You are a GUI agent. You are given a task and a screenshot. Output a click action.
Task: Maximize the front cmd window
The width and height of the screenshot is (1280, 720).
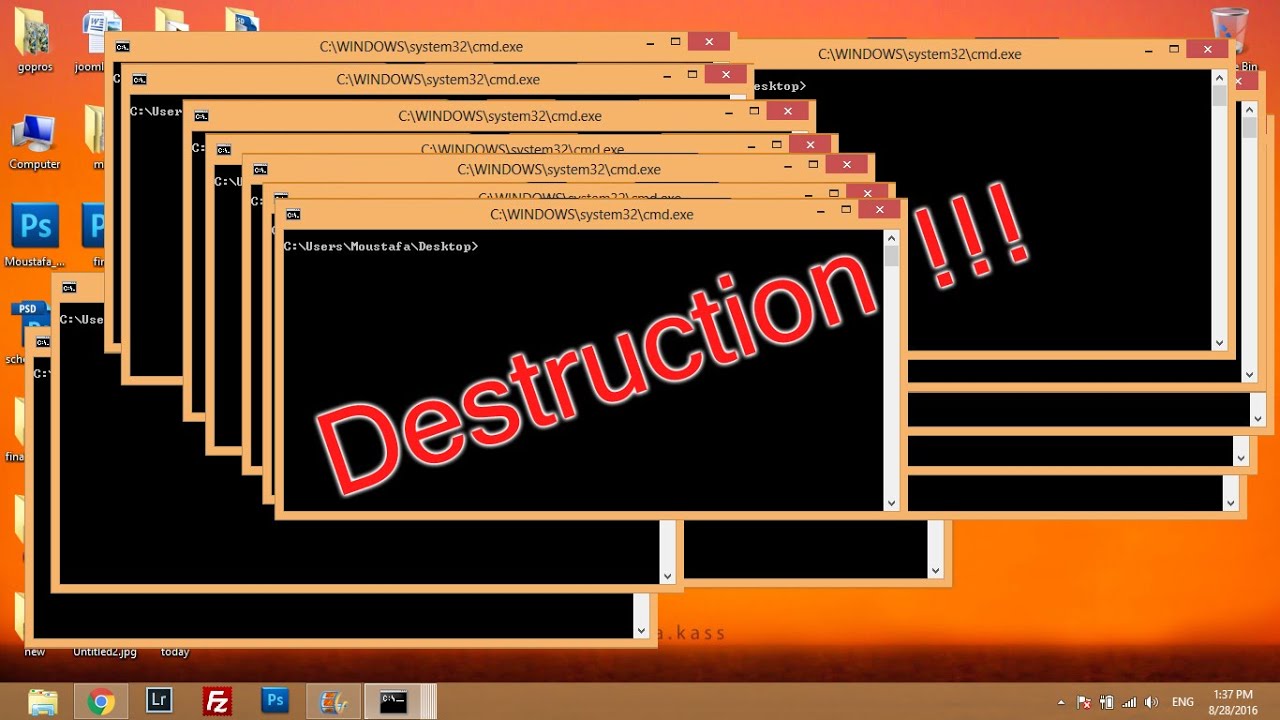[846, 210]
